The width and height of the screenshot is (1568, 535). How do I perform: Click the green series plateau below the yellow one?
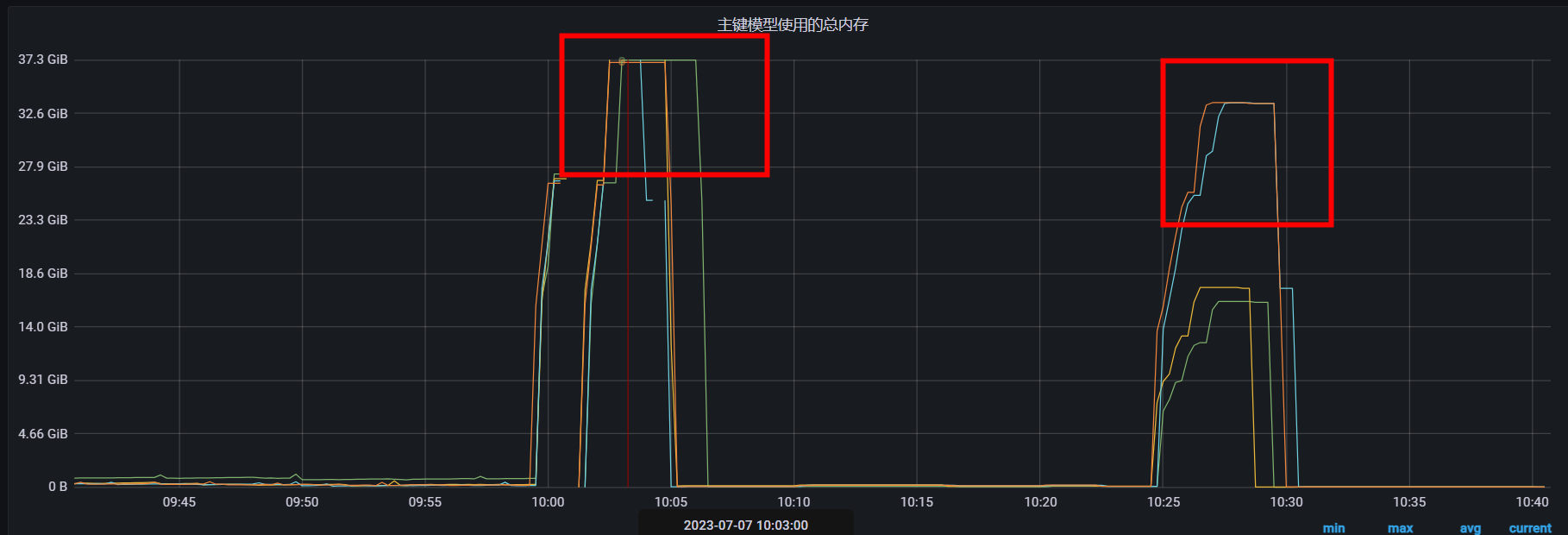tap(1242, 302)
